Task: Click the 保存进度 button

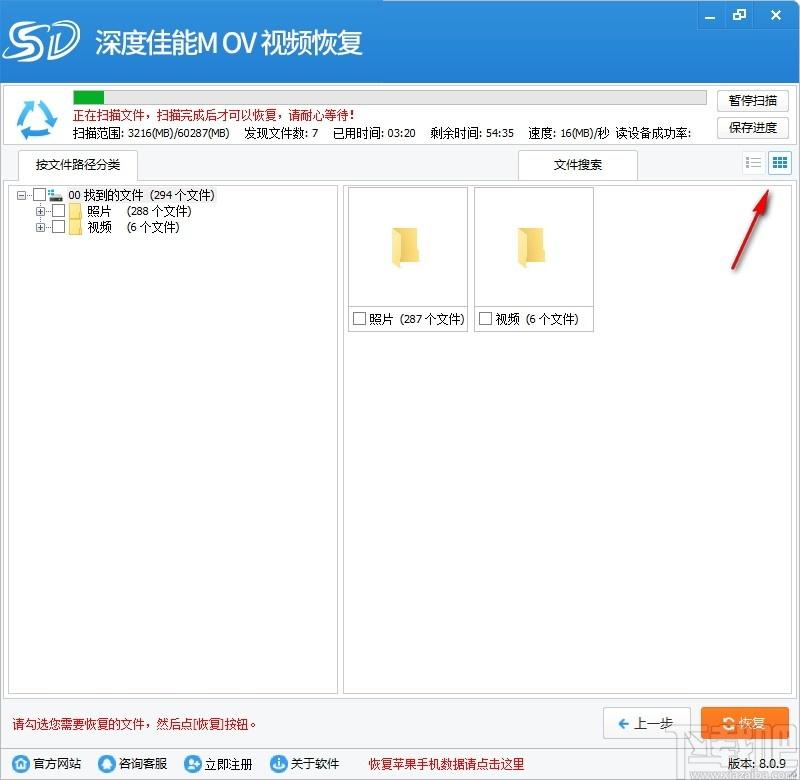Action: [x=753, y=128]
